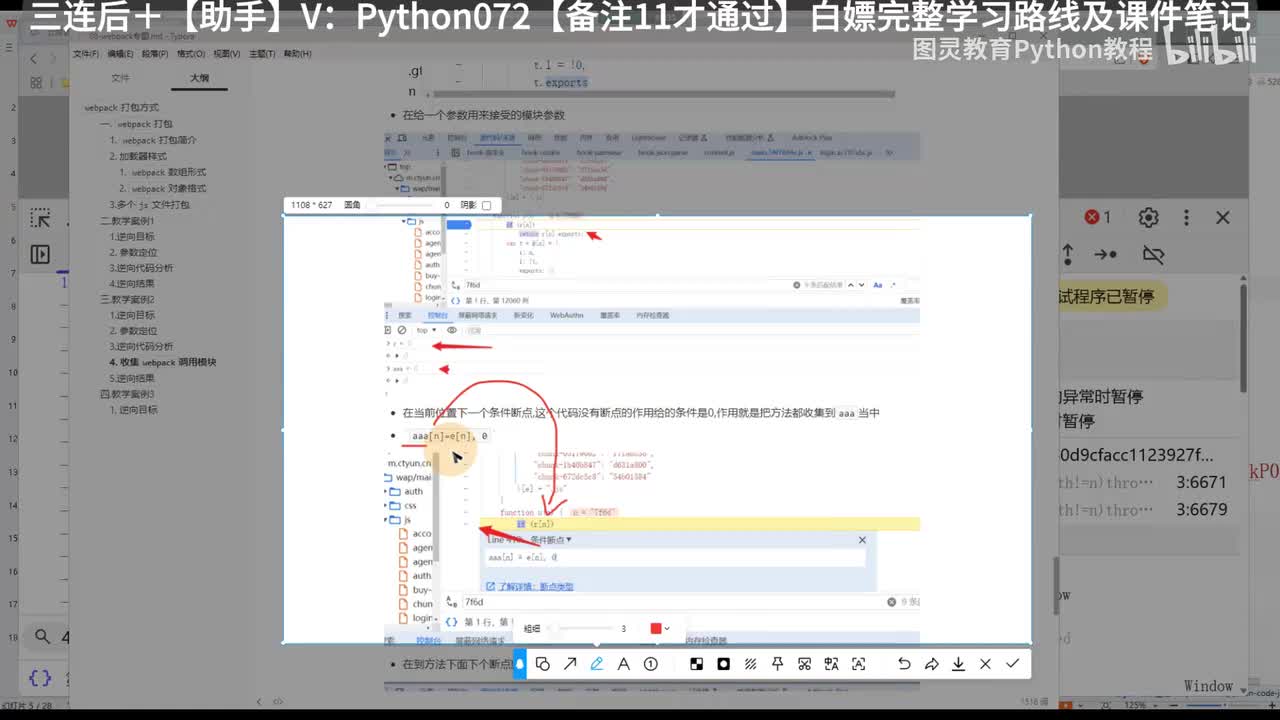
Task: Open the 段落(P) menu in Typora
Action: point(154,54)
